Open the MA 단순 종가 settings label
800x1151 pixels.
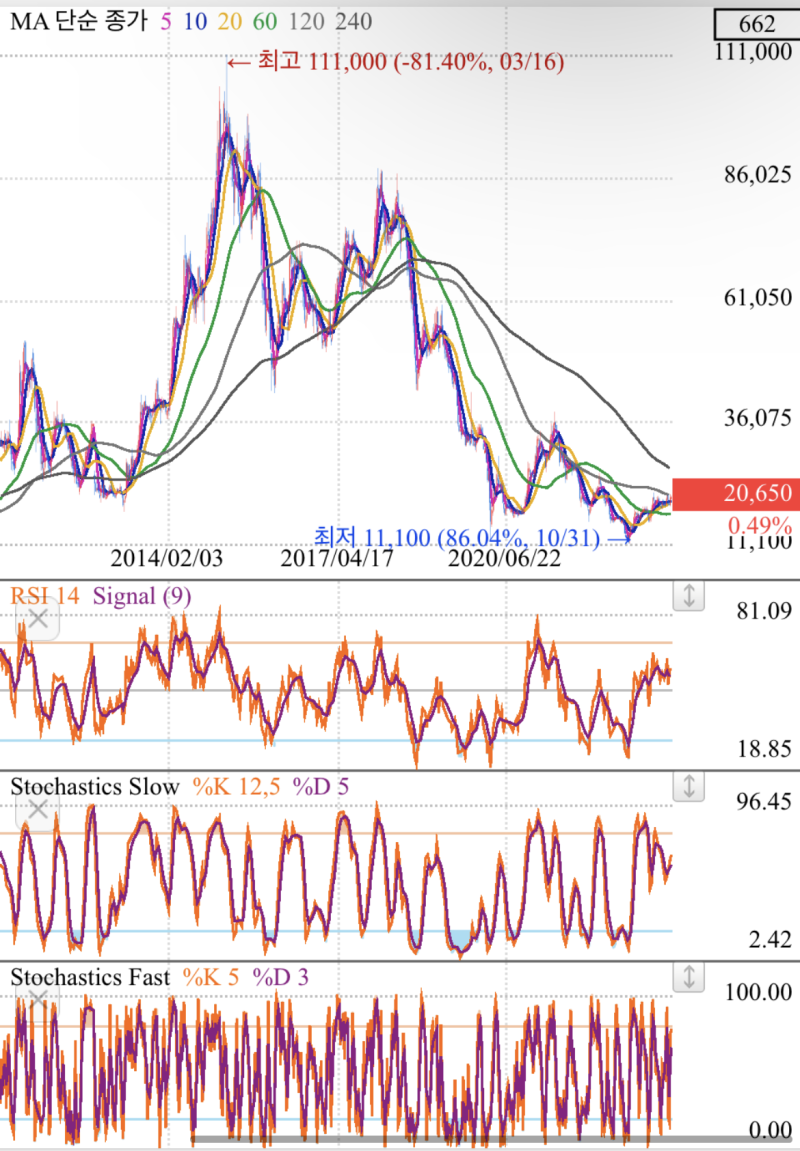coord(79,21)
